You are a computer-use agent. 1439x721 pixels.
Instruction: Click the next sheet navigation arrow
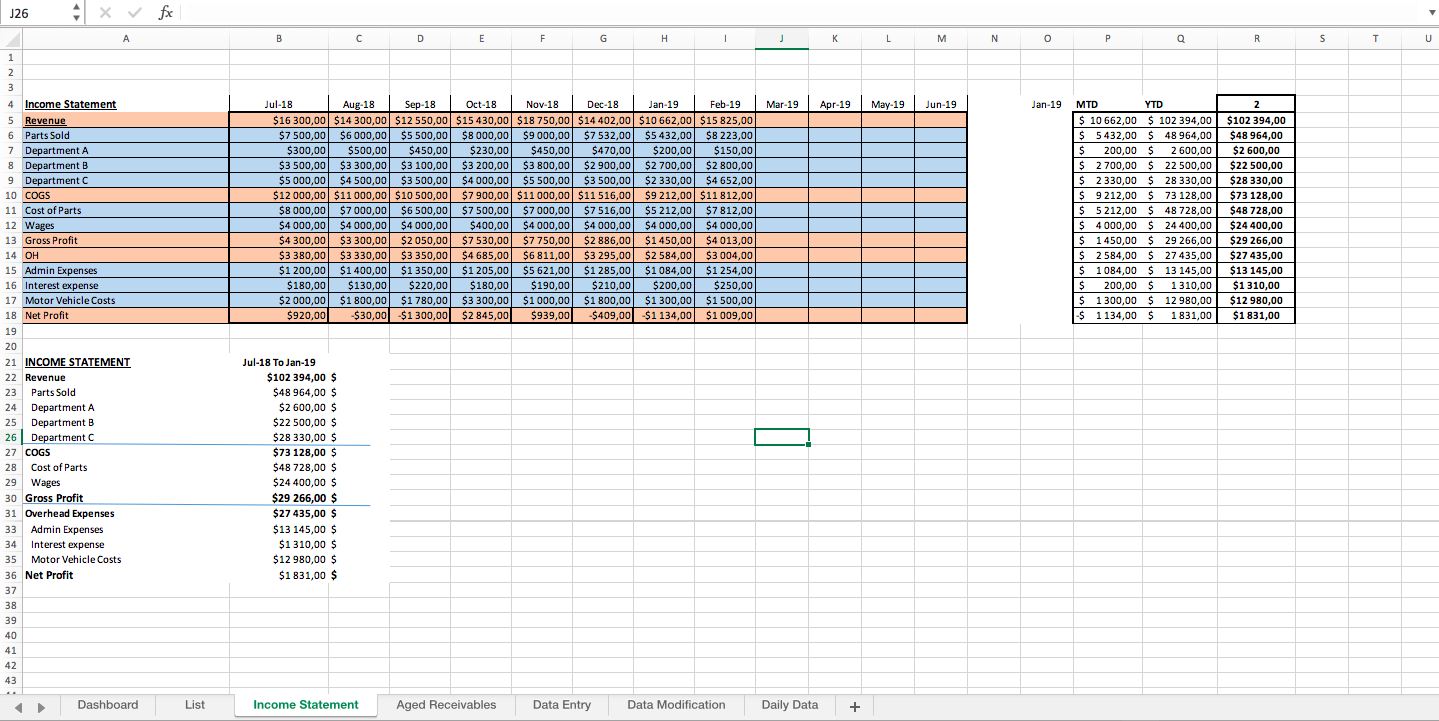(x=42, y=706)
